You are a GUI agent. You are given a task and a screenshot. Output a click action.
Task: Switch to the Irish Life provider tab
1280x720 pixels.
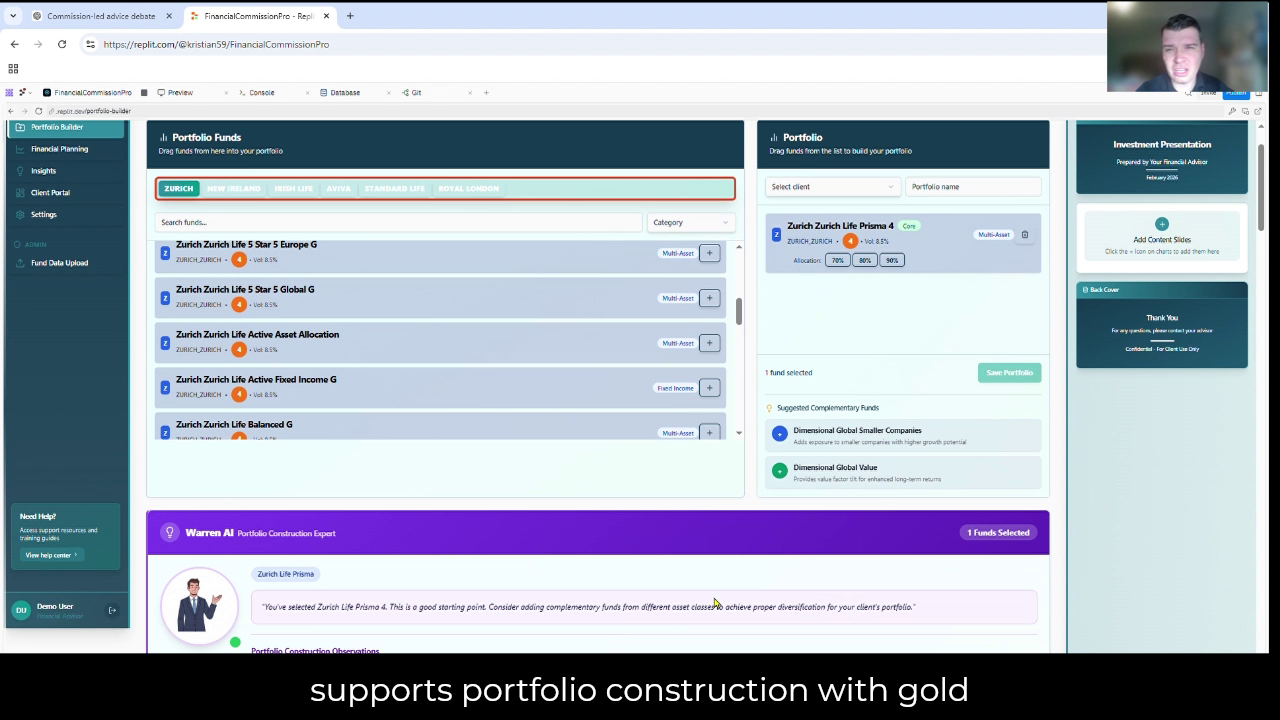293,188
